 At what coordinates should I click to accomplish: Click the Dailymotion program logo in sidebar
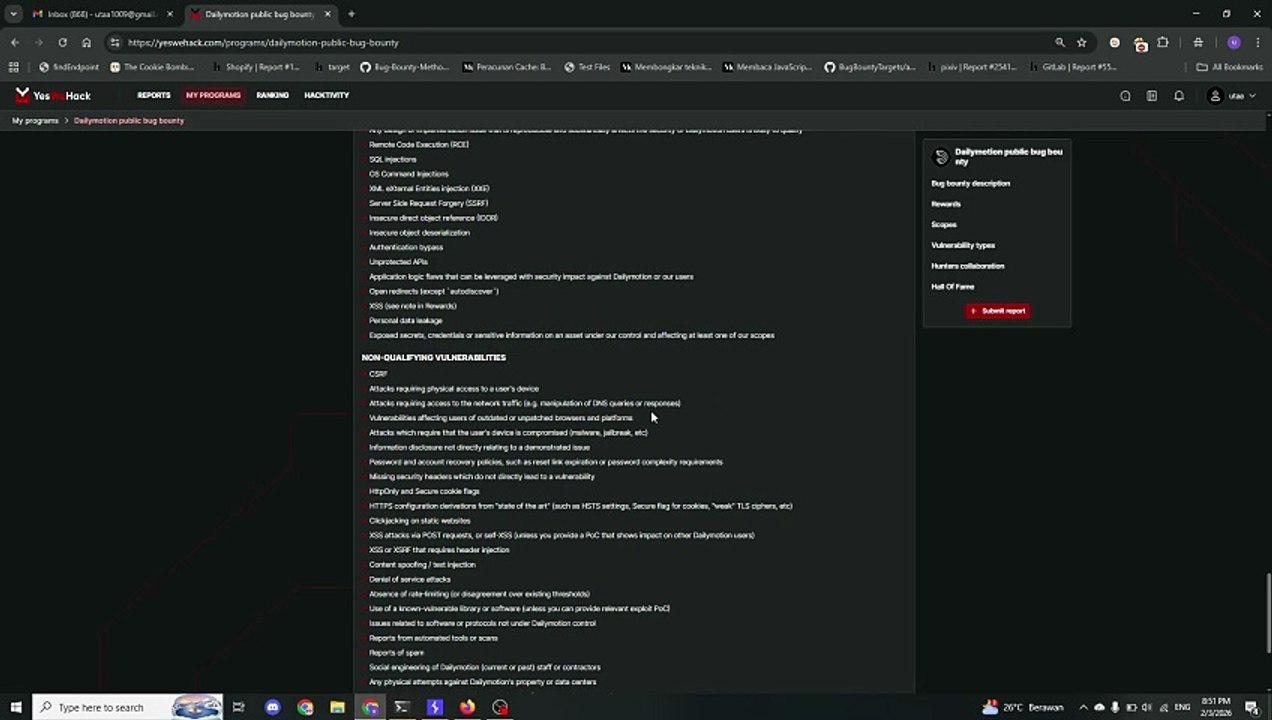(940, 157)
